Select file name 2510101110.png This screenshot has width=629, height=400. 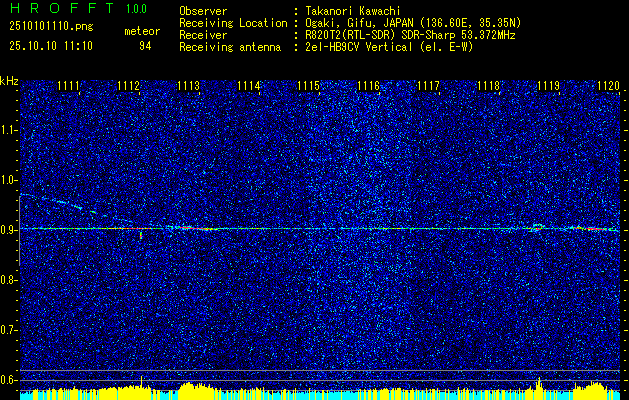pyautogui.click(x=51, y=27)
